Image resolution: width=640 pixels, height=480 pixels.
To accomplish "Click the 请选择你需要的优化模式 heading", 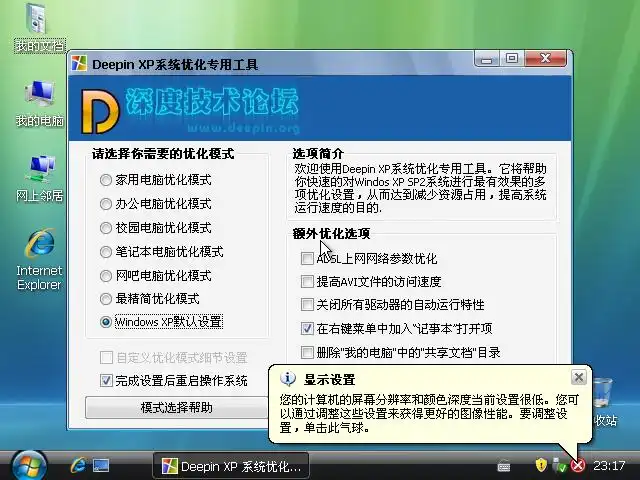I will (163, 153).
